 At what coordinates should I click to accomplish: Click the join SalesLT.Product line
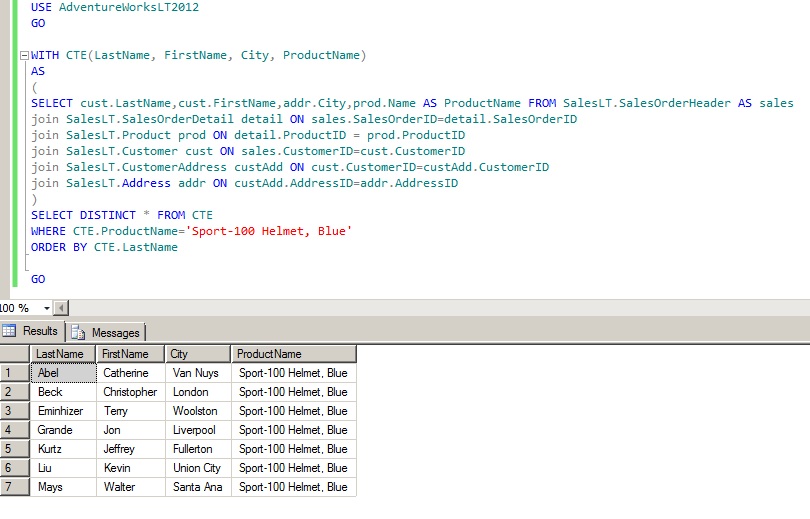248,135
